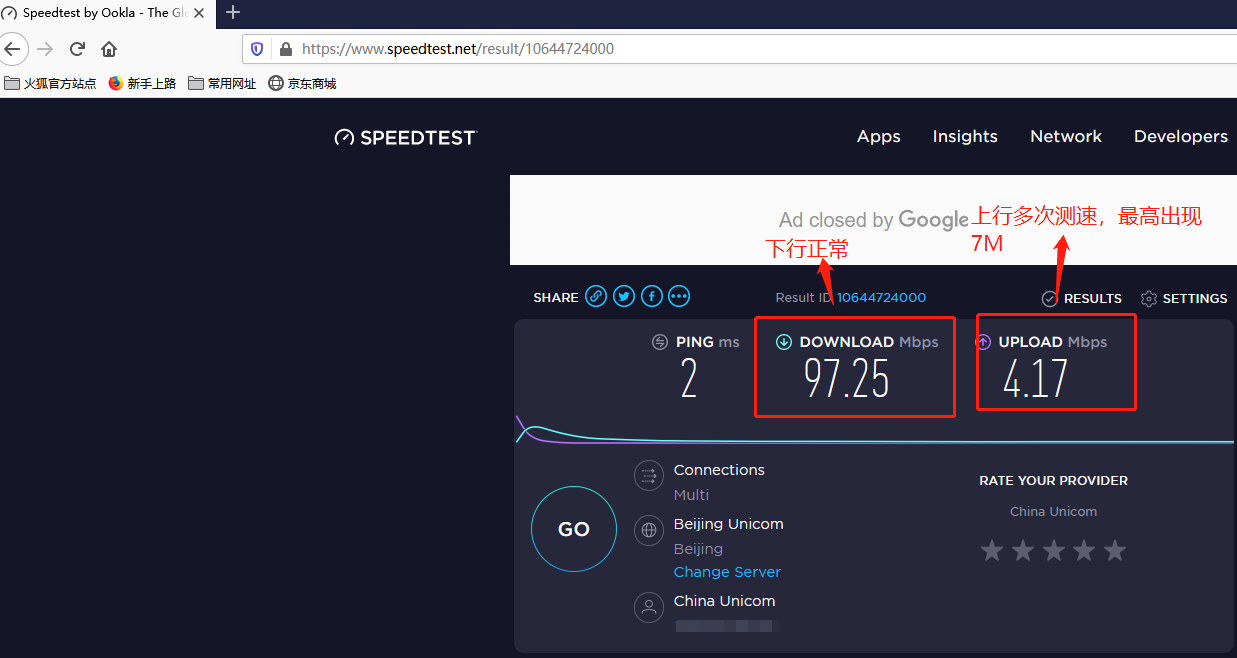Click the padlock site security icon

[285, 49]
